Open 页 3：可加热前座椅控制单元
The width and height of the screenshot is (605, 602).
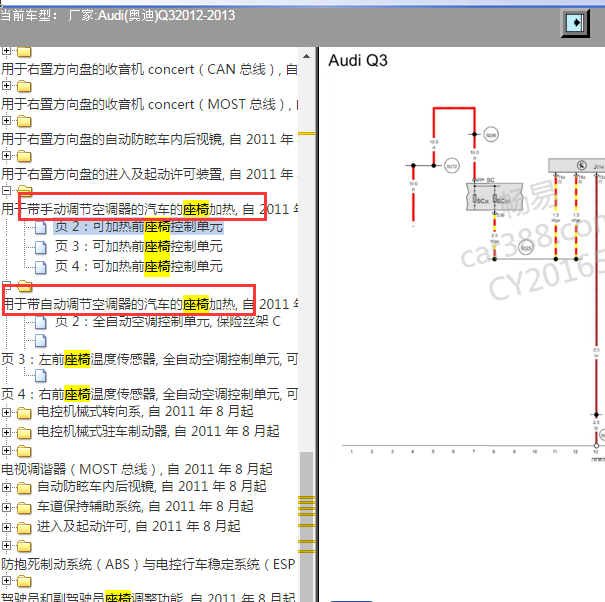[139, 247]
